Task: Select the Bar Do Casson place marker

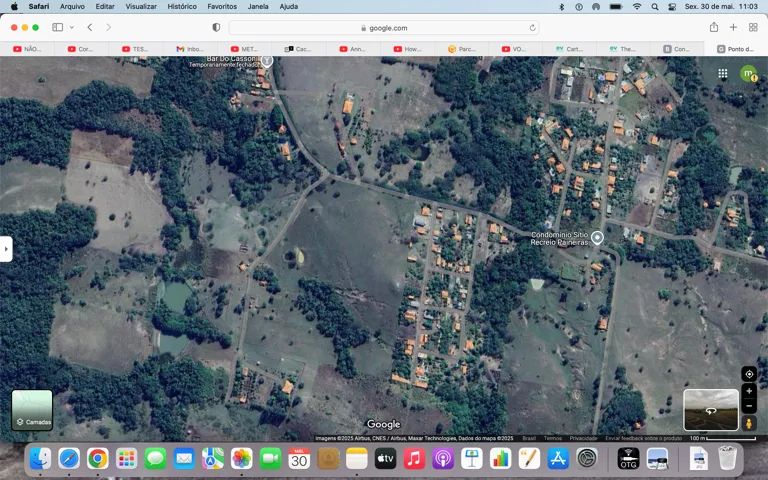Action: (x=266, y=61)
